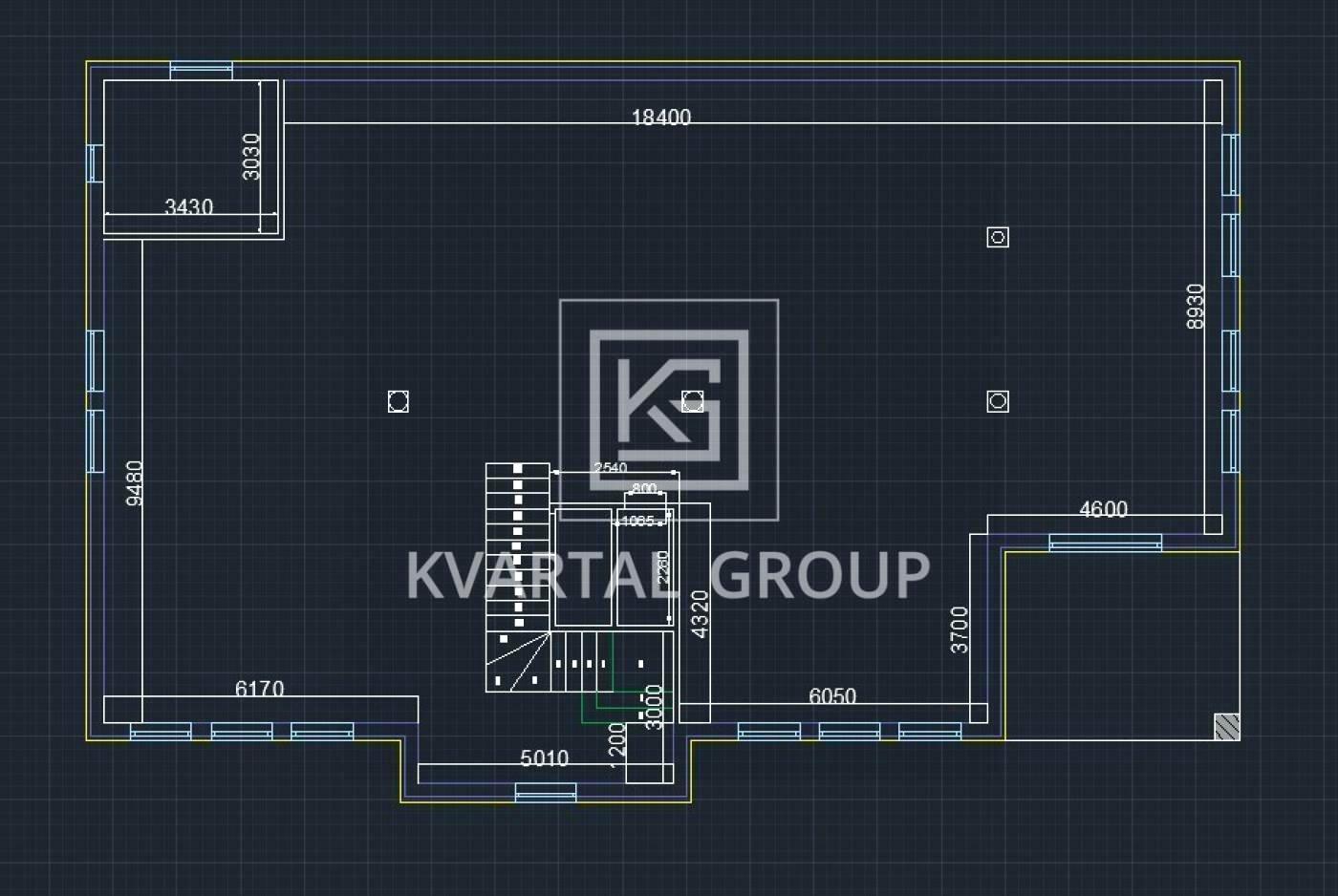Select the 5010 dimension at entrance
1338x896 pixels.
544,758
